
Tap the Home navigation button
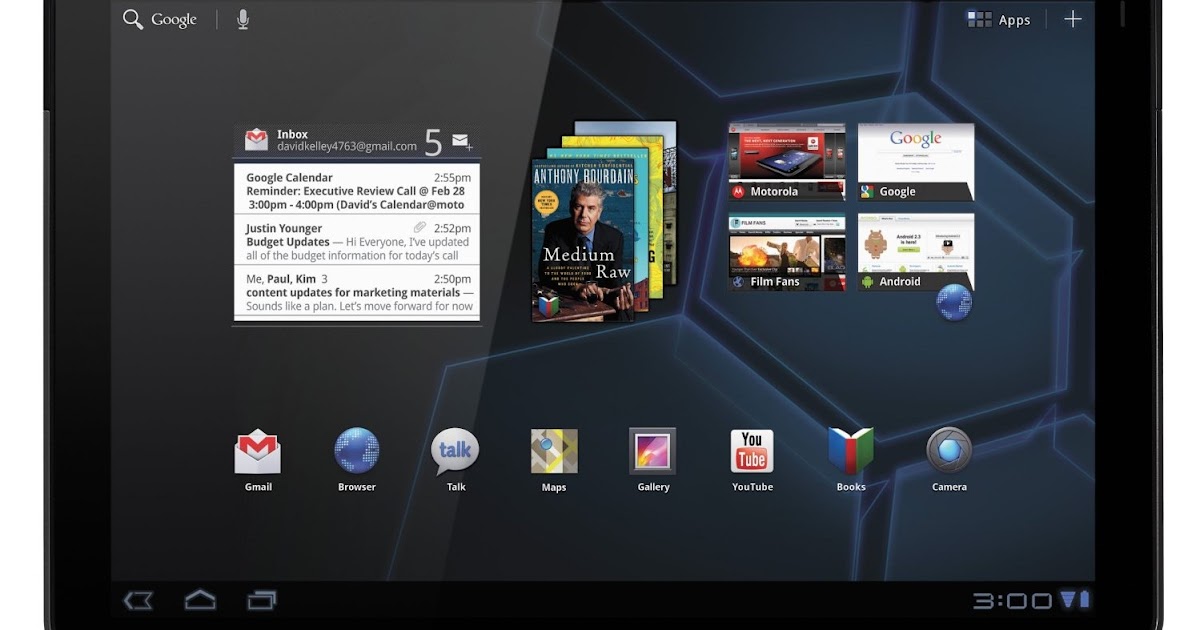[x=200, y=600]
